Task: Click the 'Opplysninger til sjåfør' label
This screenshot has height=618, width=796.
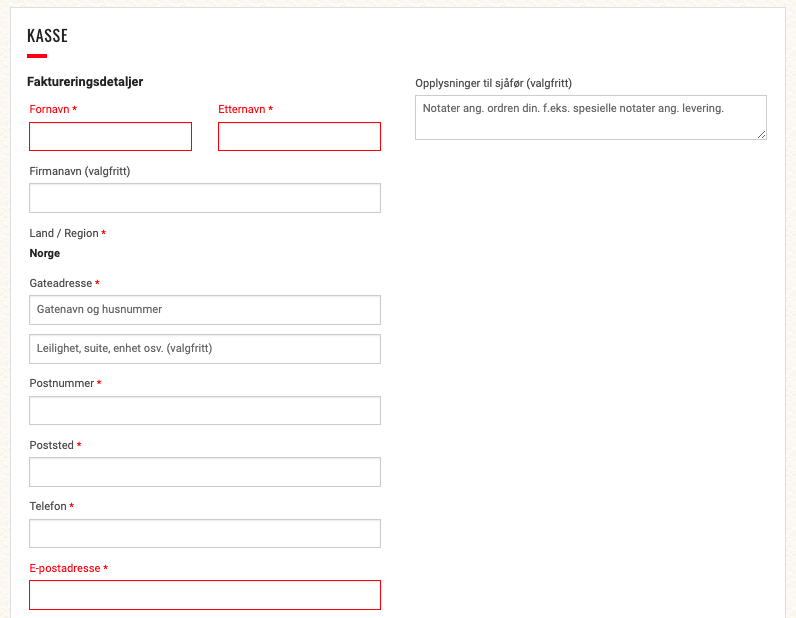Action: [493, 83]
